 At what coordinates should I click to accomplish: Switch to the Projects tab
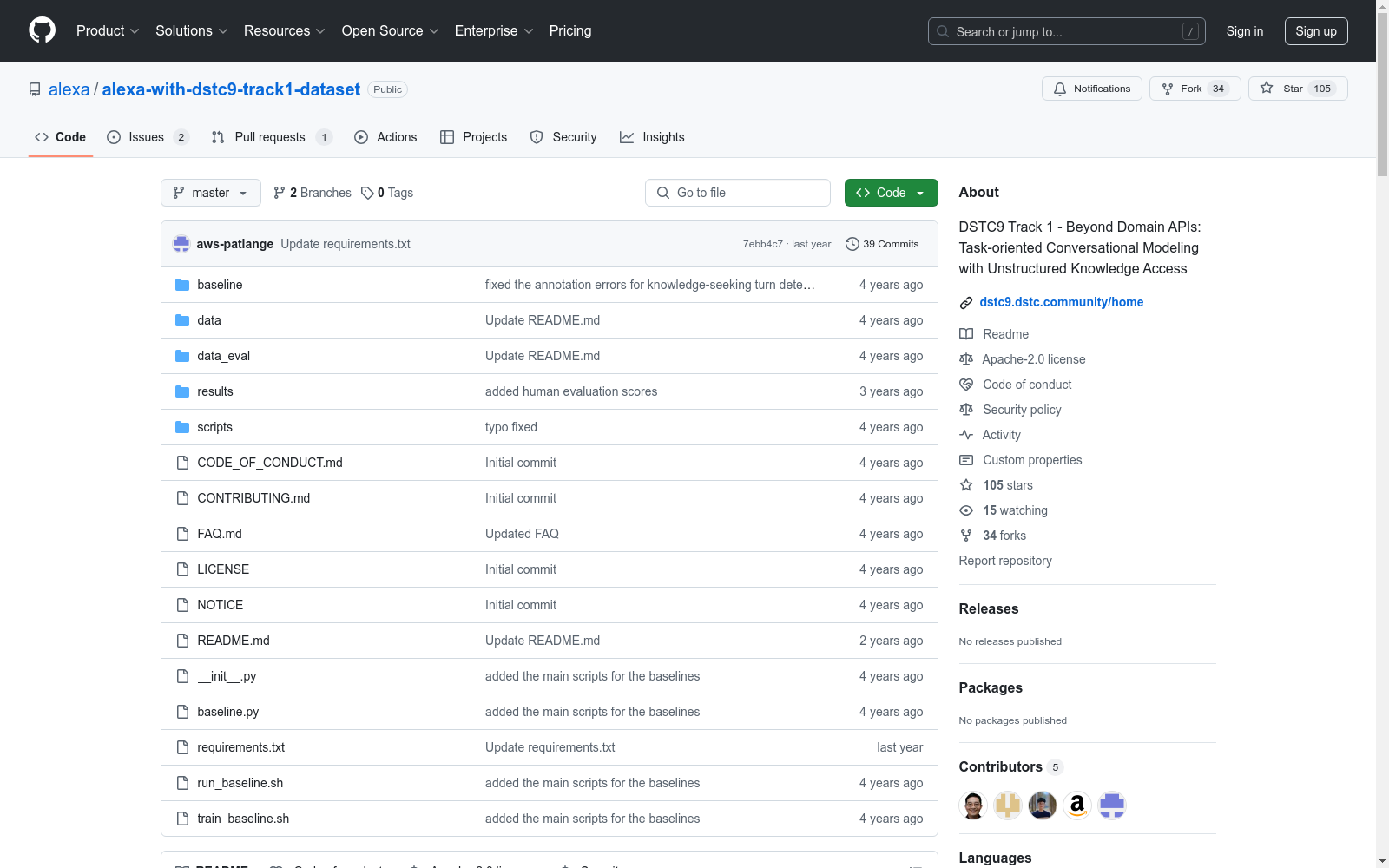(x=473, y=137)
